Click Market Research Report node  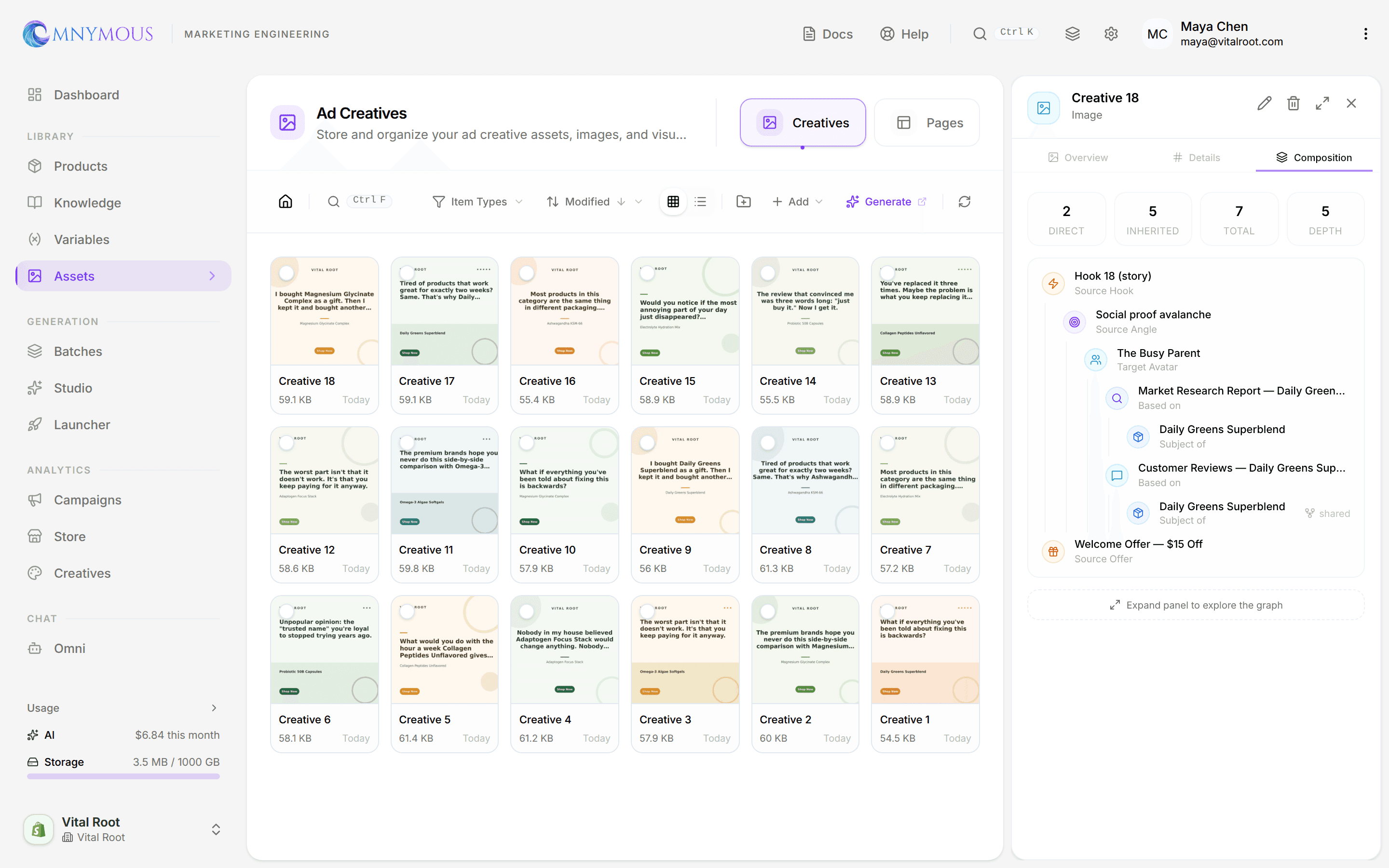point(1228,398)
